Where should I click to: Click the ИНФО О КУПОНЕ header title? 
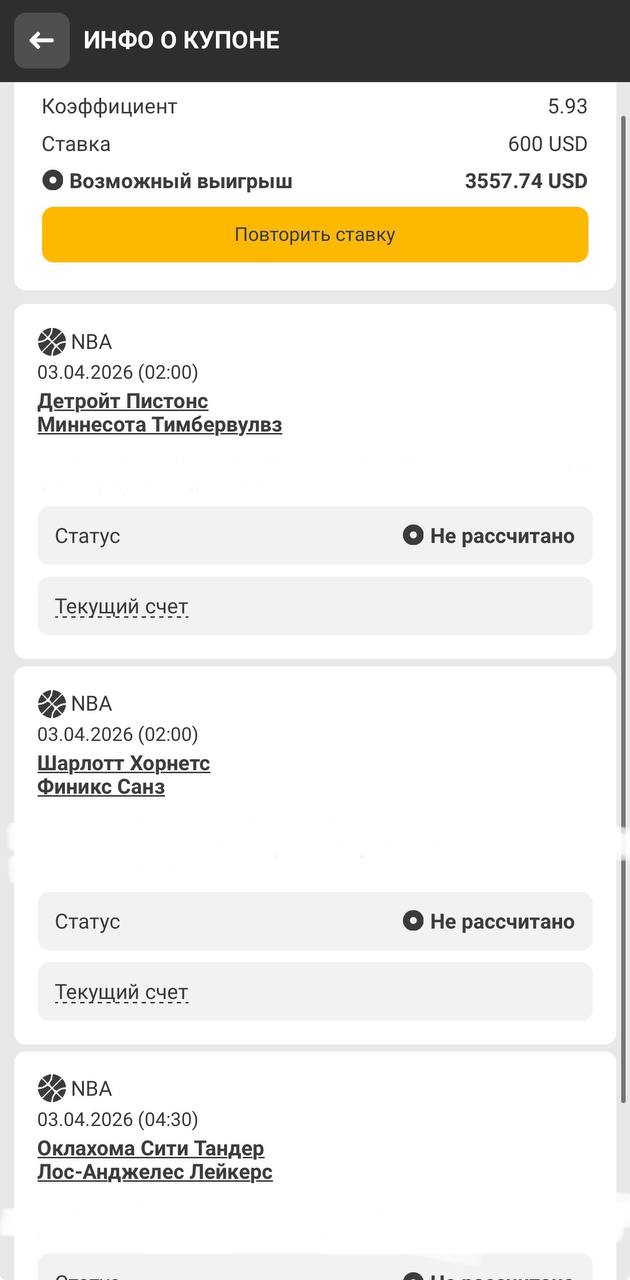click(181, 40)
